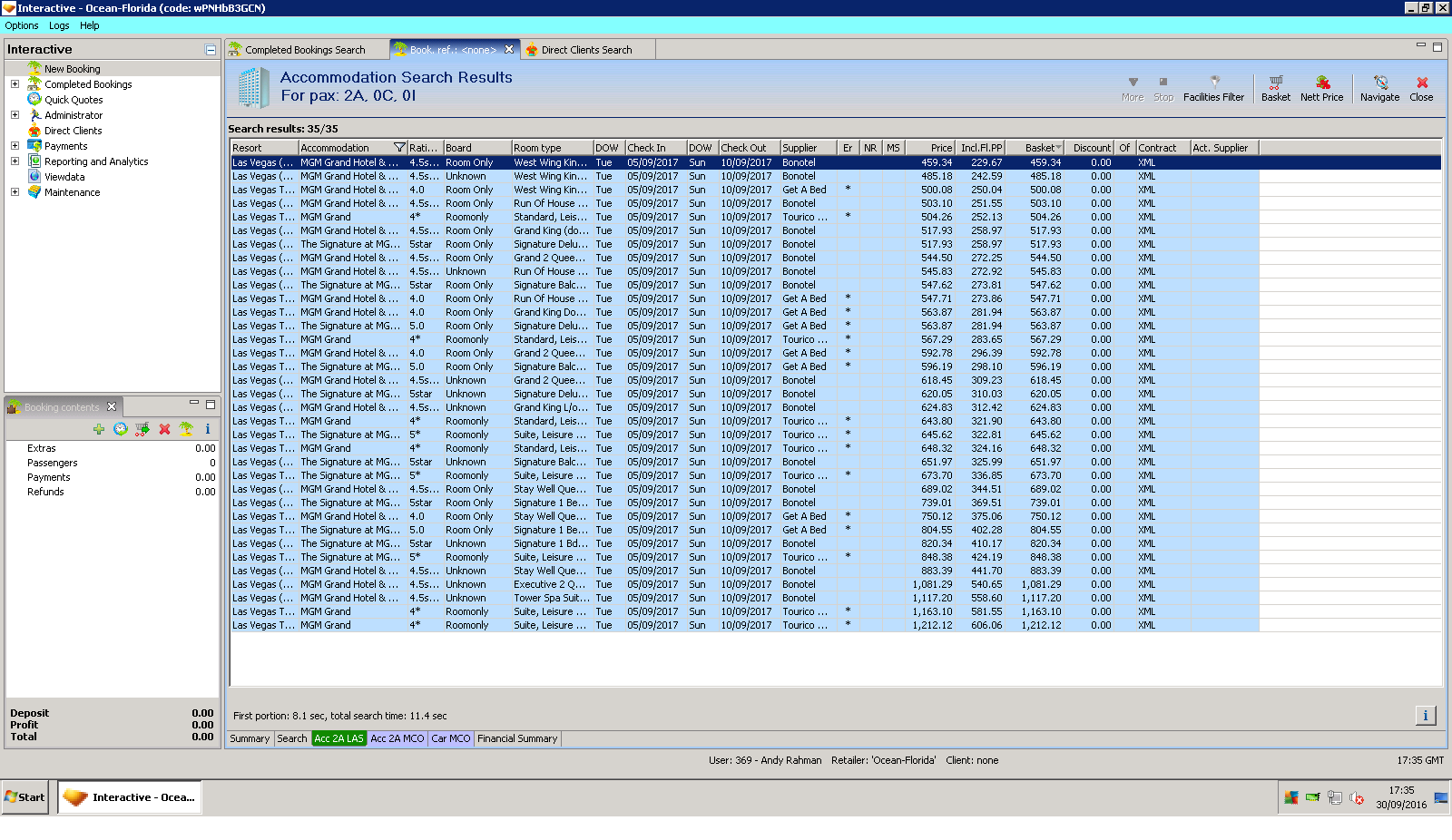This screenshot has width=1452, height=840.
Task: Open the Basket toolbar button
Action: pos(1275,88)
